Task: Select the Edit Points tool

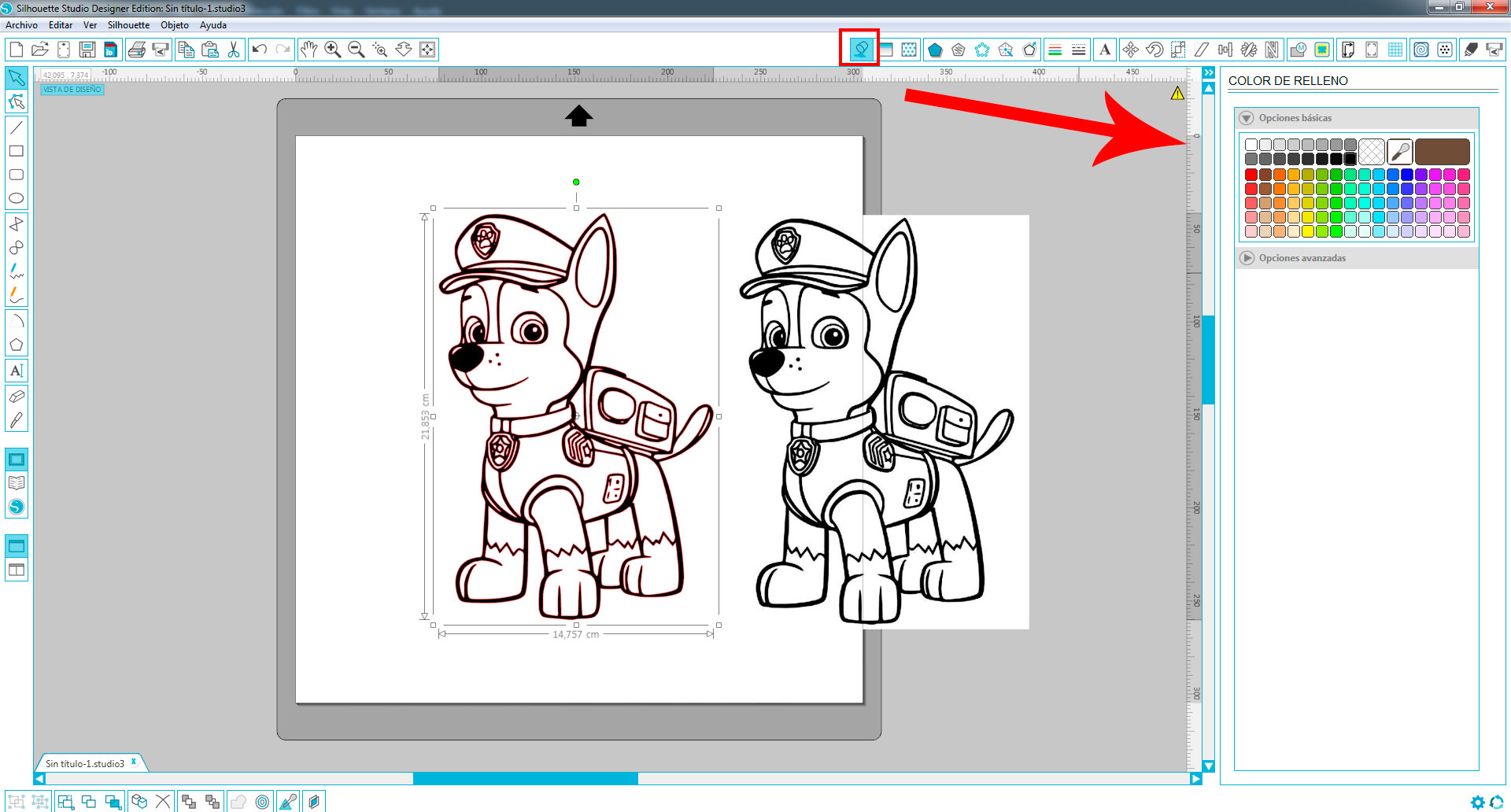Action: tap(17, 101)
